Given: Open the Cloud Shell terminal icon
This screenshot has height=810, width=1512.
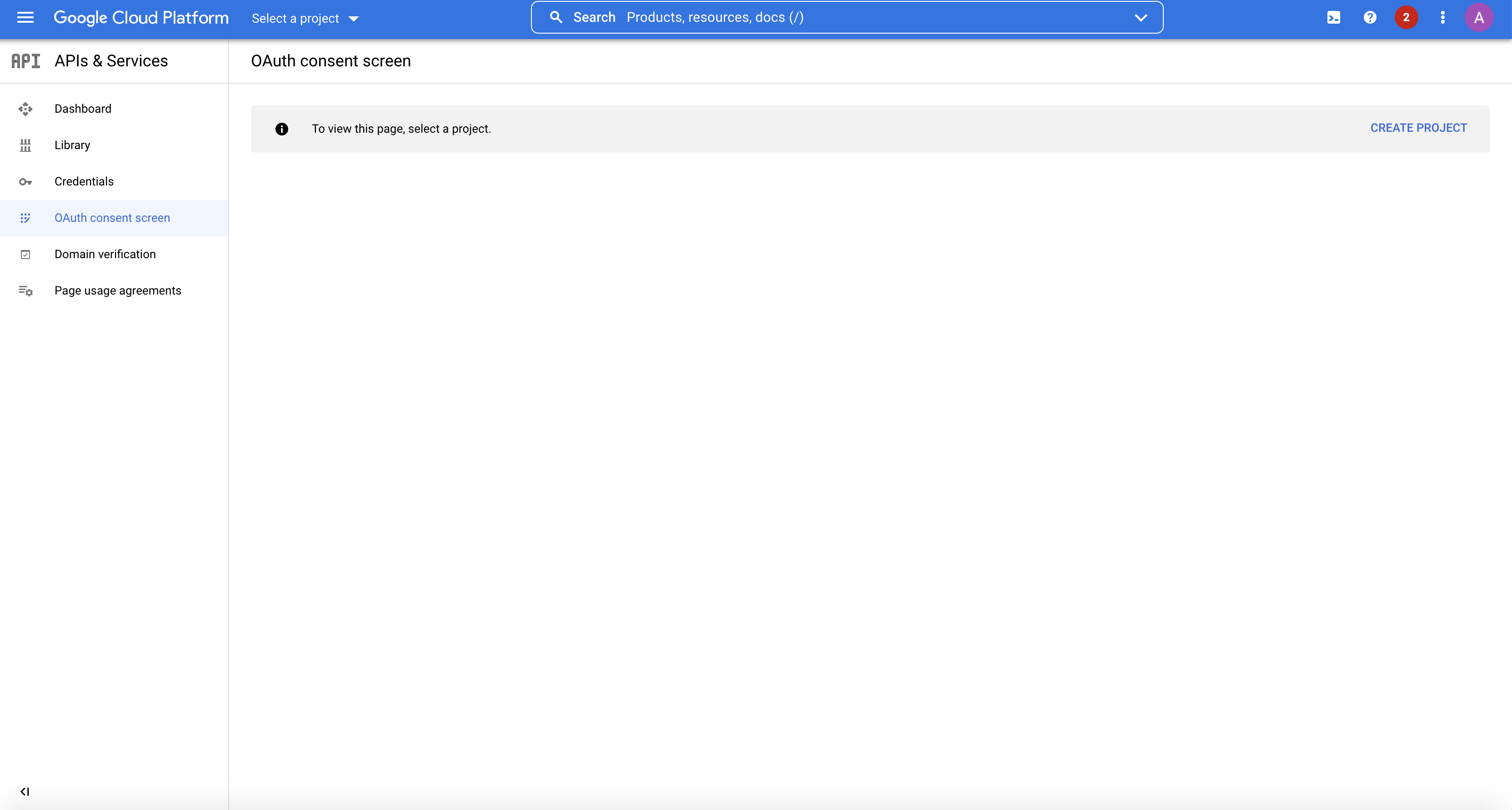Looking at the screenshot, I should (1333, 17).
